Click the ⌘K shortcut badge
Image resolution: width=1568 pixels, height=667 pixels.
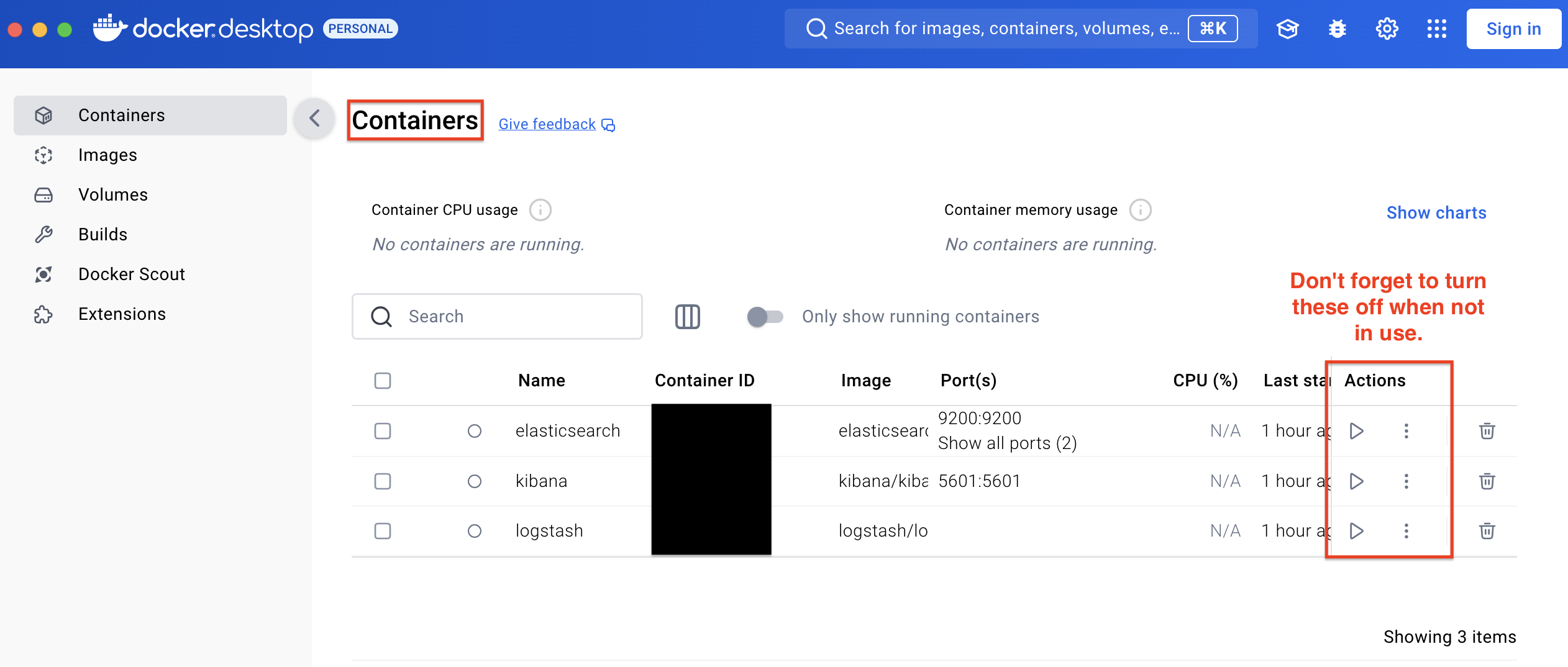click(1213, 29)
